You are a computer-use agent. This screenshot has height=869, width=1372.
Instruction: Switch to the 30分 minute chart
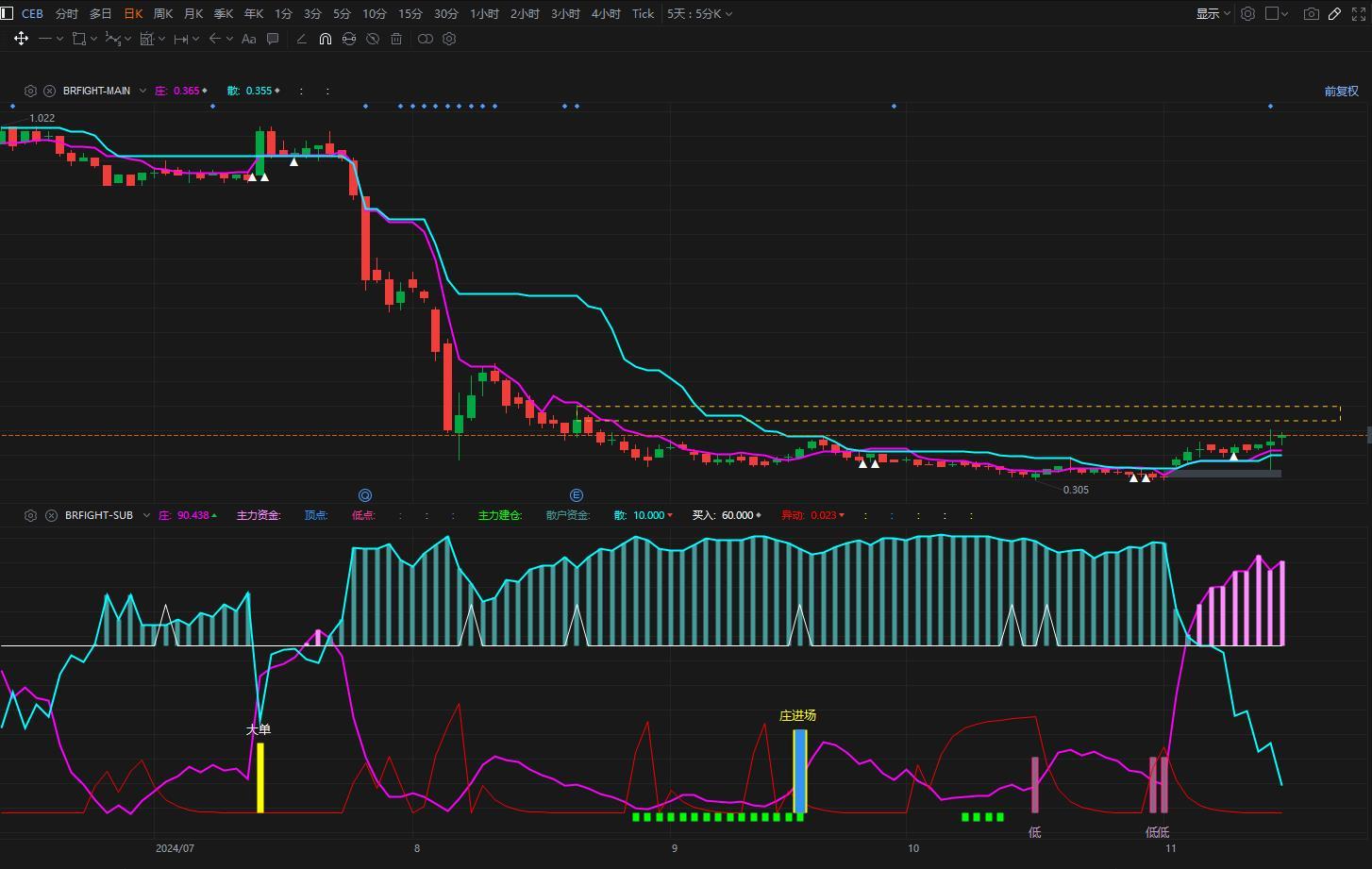[x=446, y=13]
